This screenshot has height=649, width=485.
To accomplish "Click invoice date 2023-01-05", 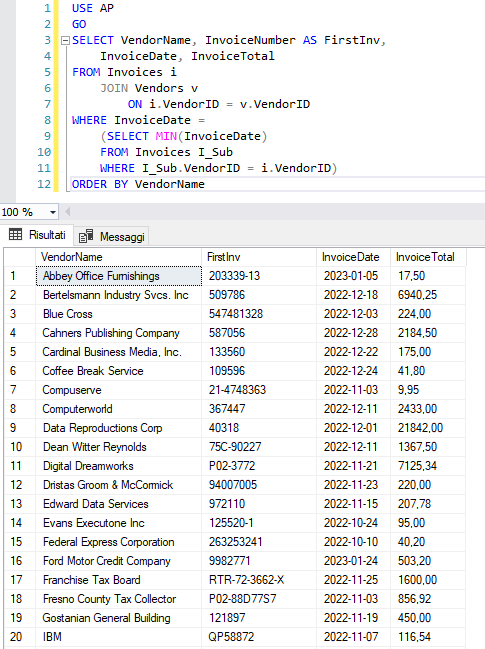I will [x=353, y=276].
